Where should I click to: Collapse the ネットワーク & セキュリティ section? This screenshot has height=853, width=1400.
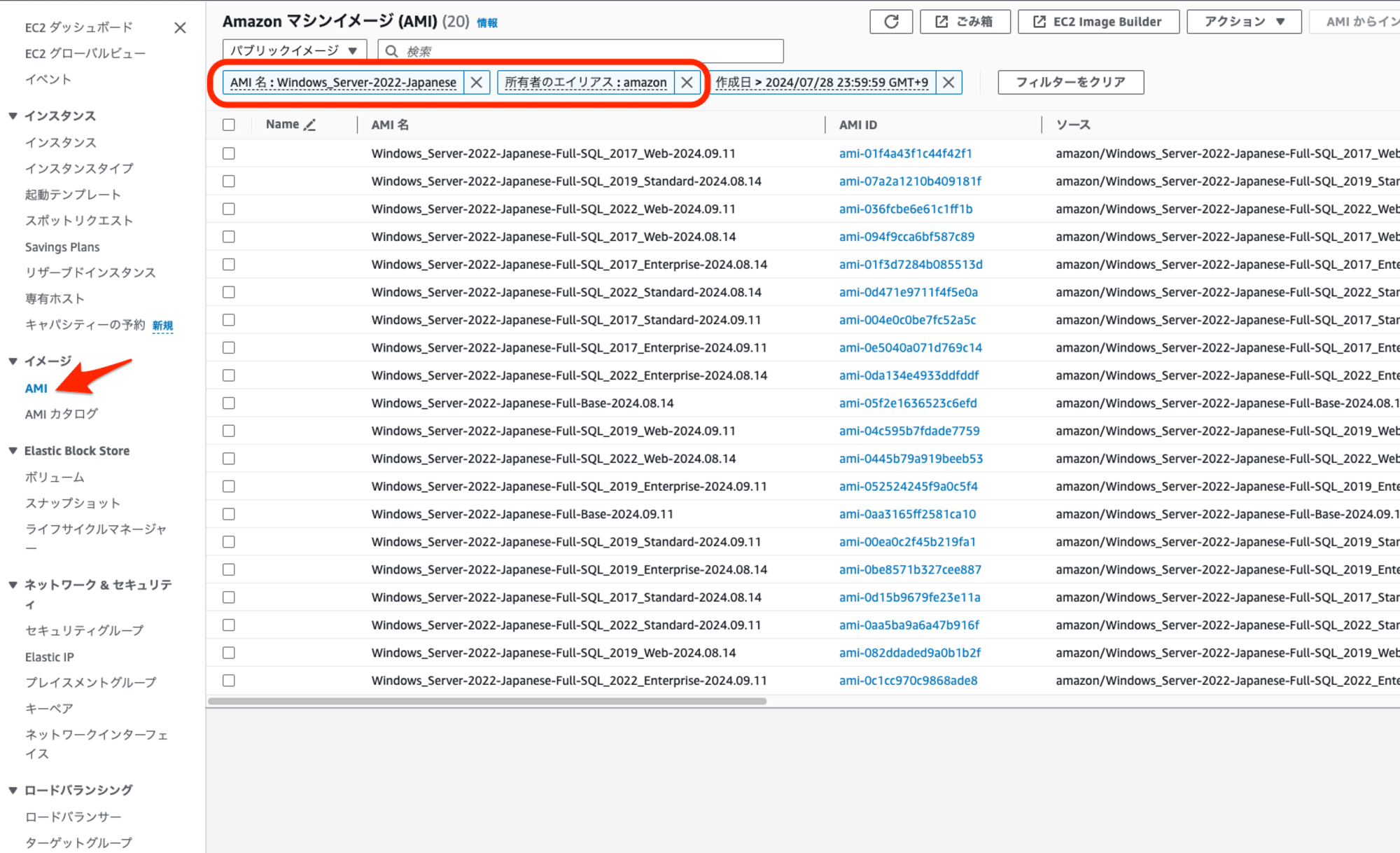pyautogui.click(x=13, y=585)
